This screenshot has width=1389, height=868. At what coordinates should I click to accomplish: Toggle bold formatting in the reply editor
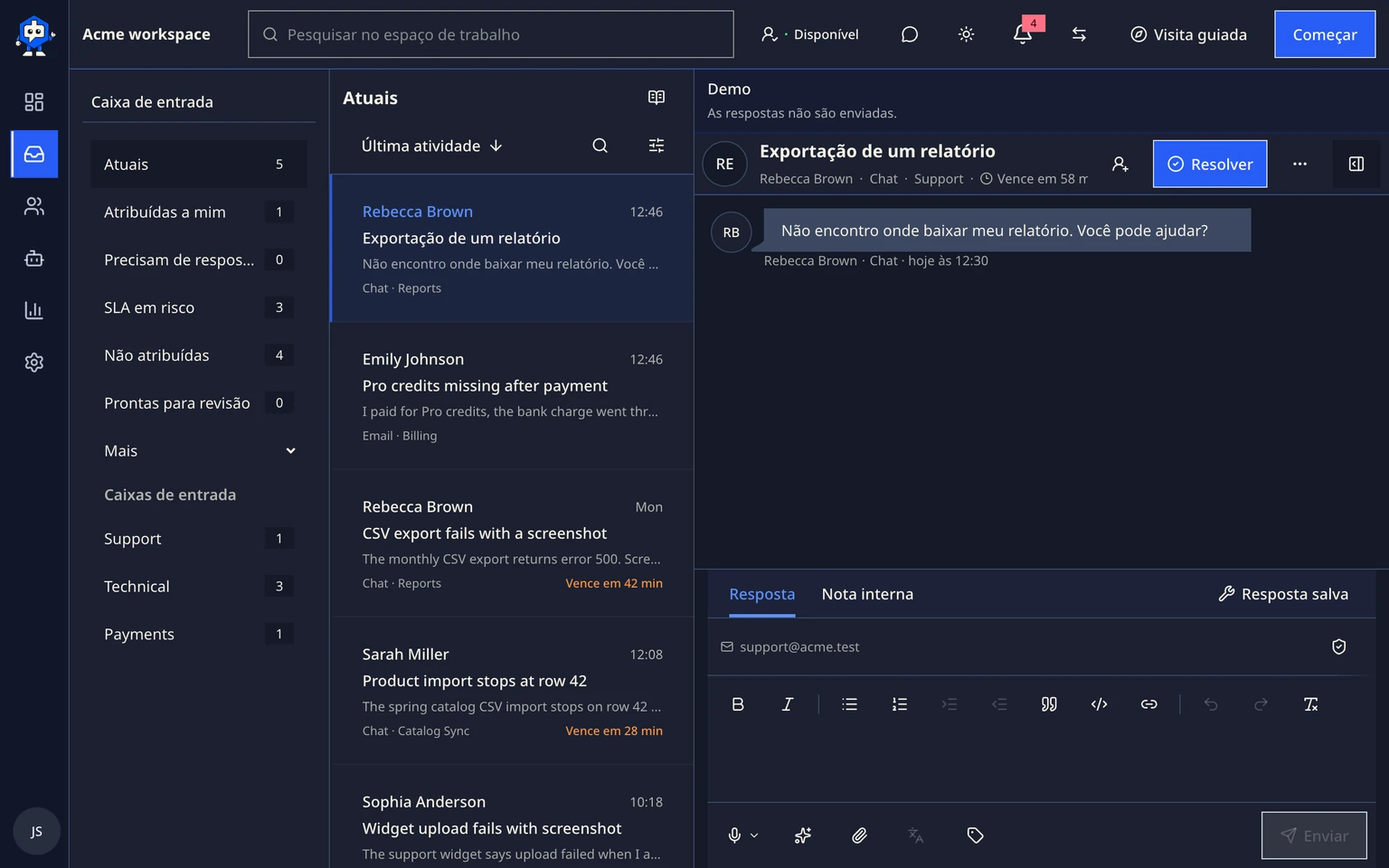point(738,704)
